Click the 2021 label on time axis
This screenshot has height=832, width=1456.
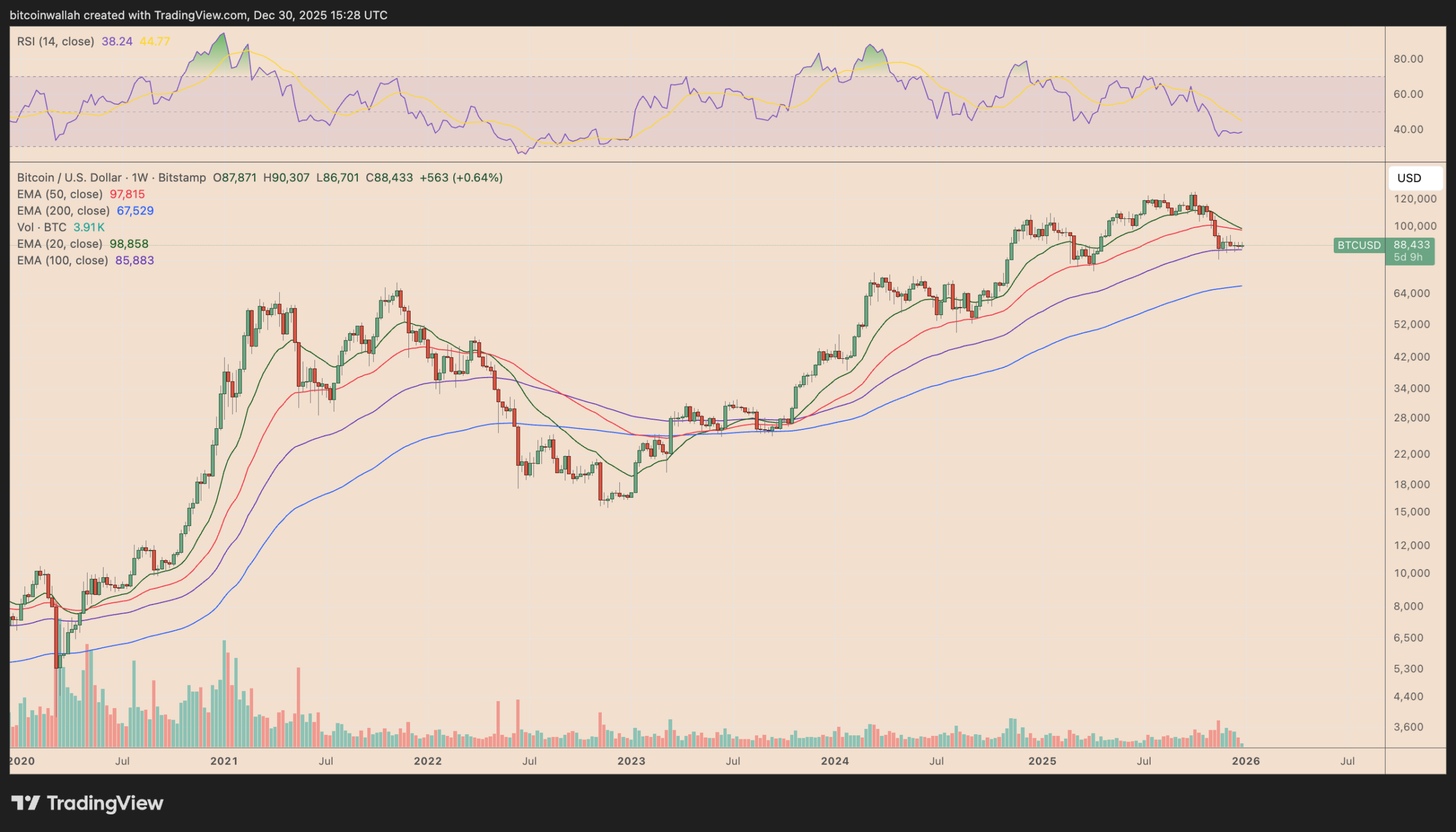(224, 761)
